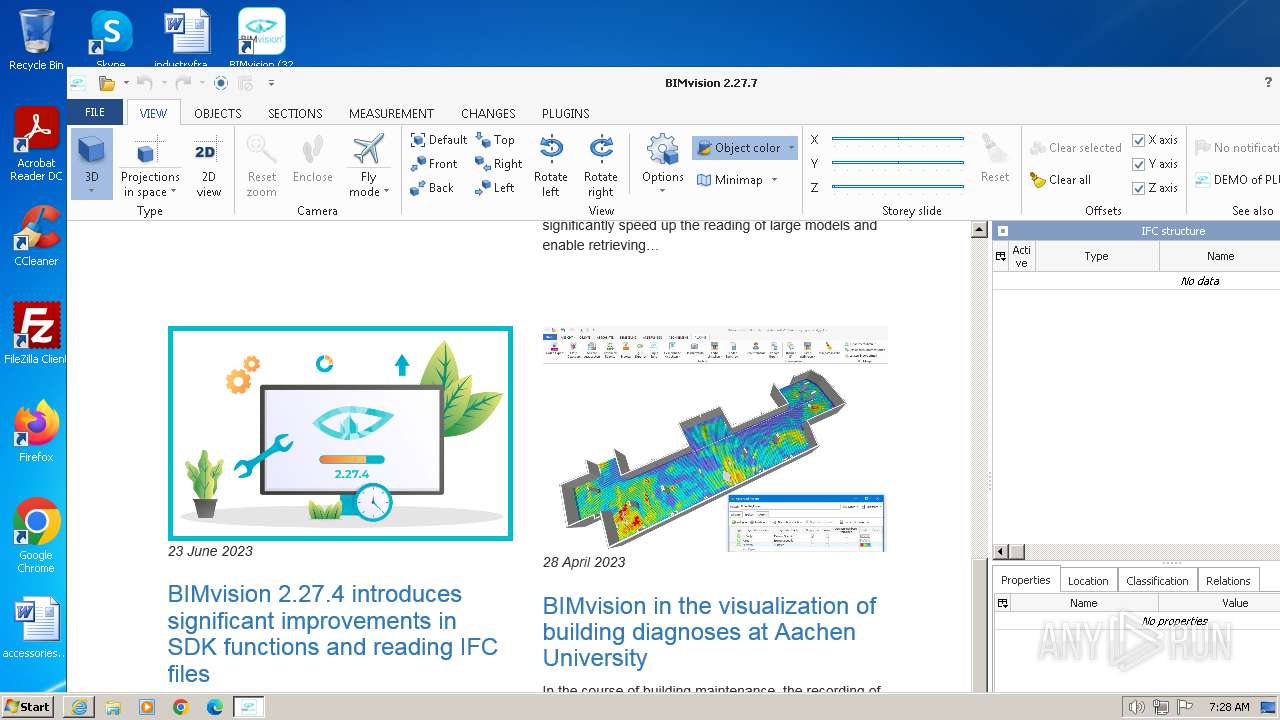Click the page scrollbar up arrow
Image resolution: width=1280 pixels, height=720 pixels.
pos(980,230)
